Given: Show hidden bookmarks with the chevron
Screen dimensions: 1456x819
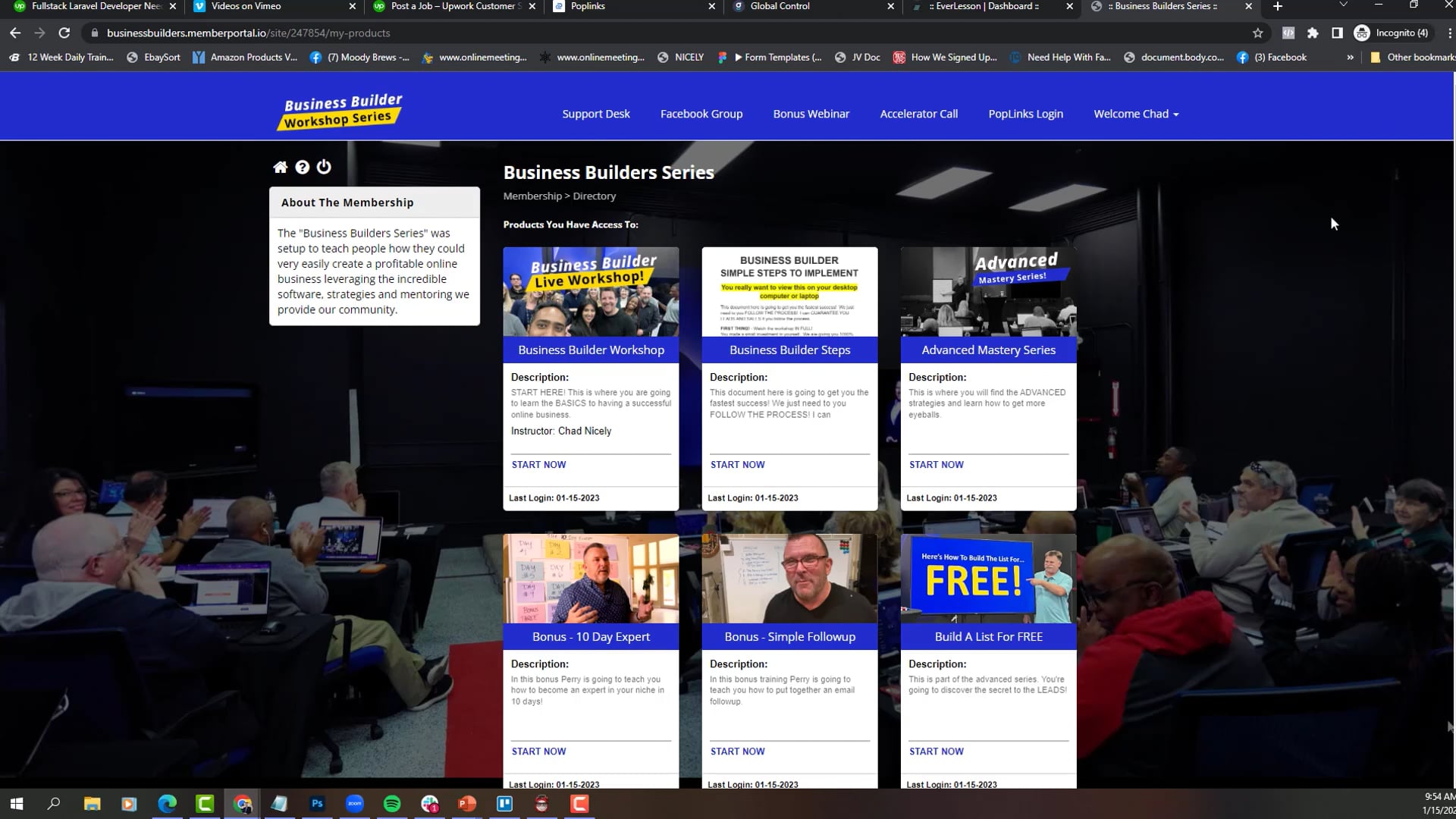Looking at the screenshot, I should coord(1350,57).
